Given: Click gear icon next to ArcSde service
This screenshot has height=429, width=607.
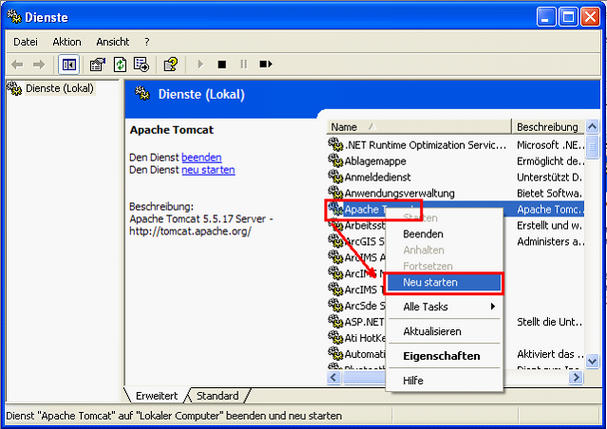Looking at the screenshot, I should [x=336, y=305].
